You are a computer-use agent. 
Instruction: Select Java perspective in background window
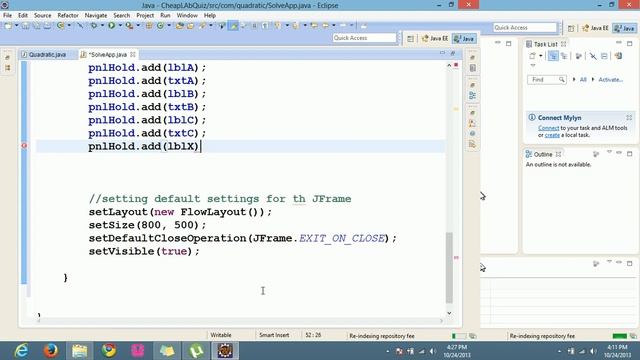pos(625,28)
